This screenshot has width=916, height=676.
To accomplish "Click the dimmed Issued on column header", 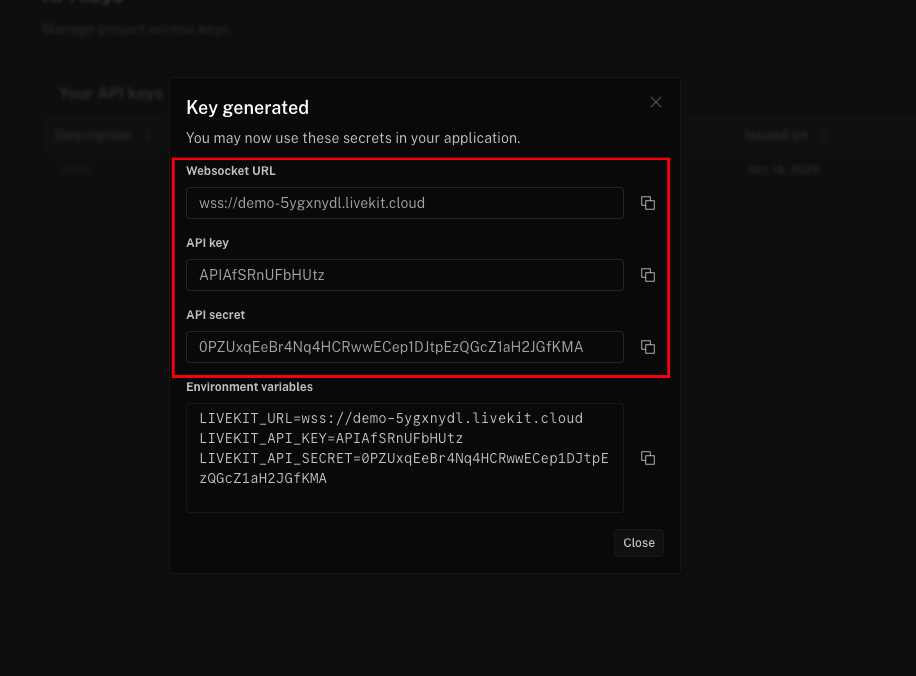I will click(x=776, y=134).
